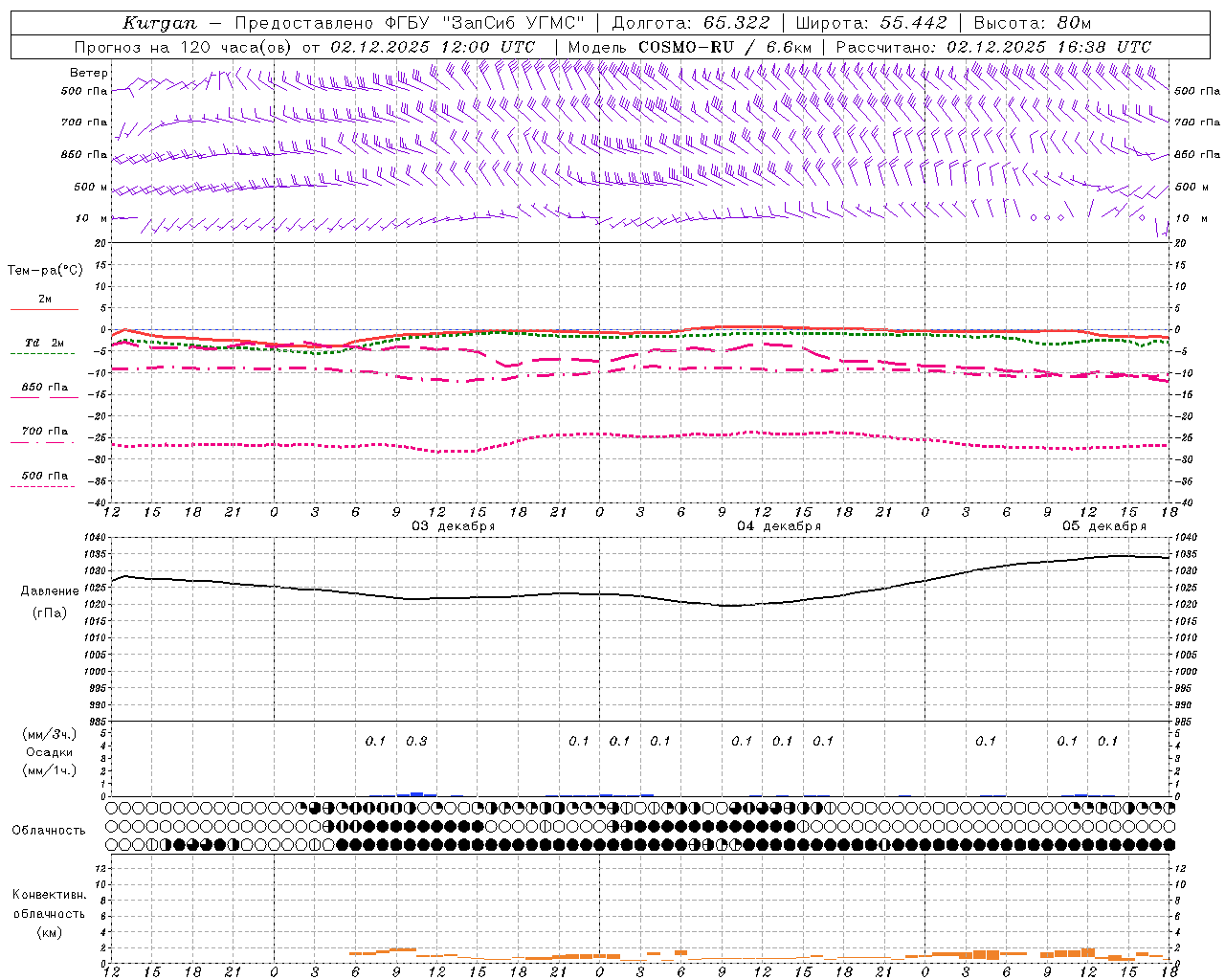
Task: Click the "Td 2м" dew point legend entry
Action: 45,343
